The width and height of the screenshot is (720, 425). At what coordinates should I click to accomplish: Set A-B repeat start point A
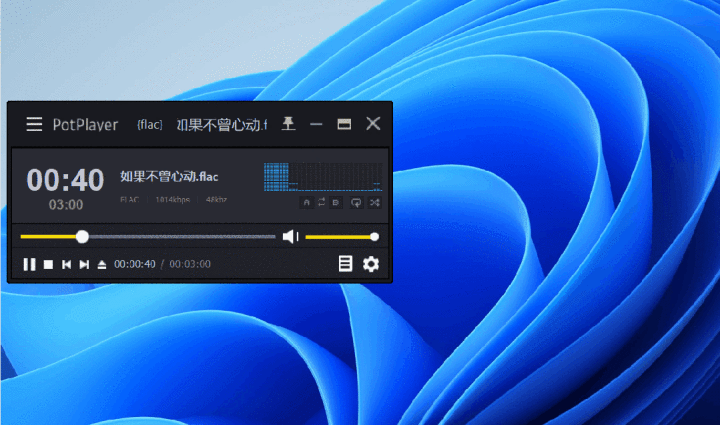pos(307,202)
